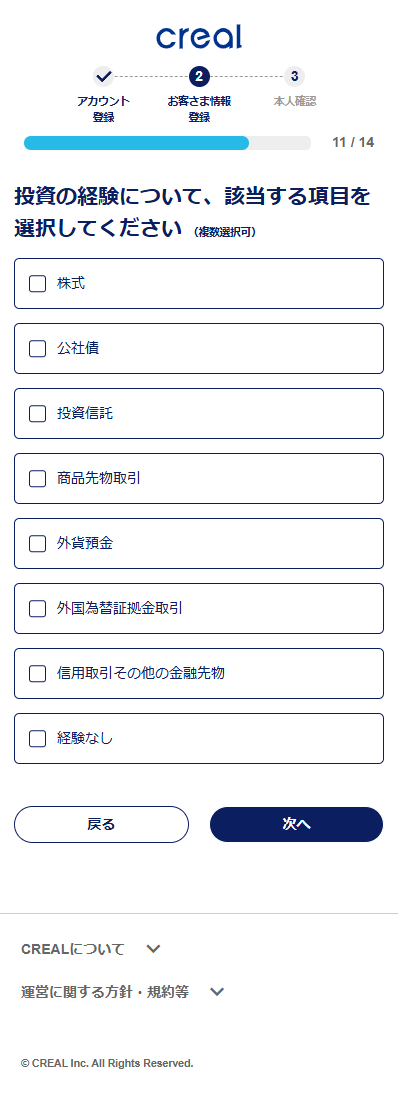Go back with the 戻る button
This screenshot has width=398, height=1107.
pos(102,825)
